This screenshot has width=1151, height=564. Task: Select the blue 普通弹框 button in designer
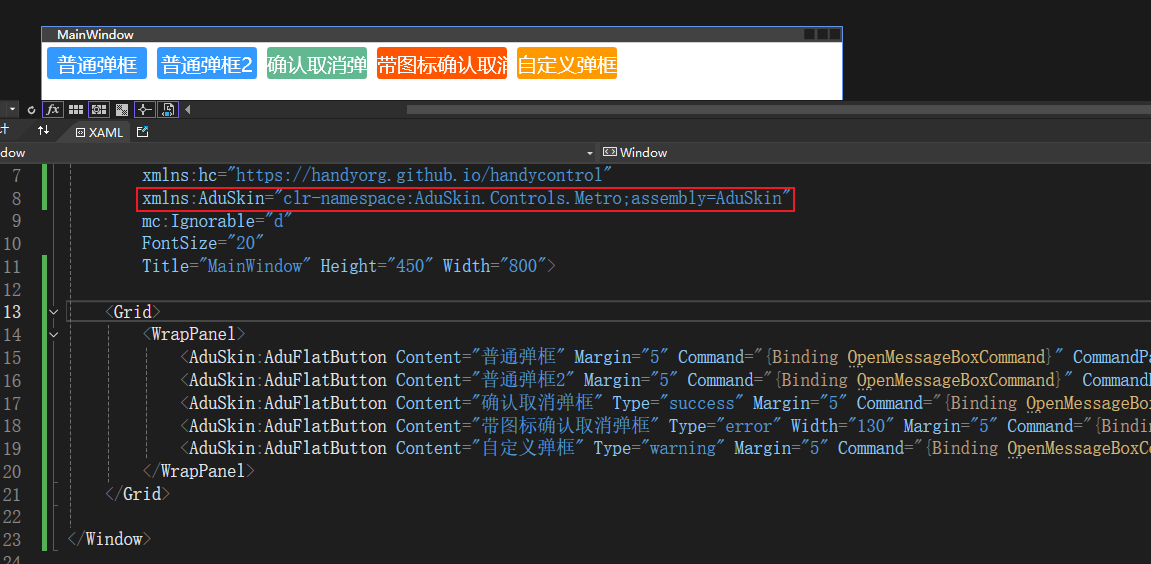click(x=97, y=63)
